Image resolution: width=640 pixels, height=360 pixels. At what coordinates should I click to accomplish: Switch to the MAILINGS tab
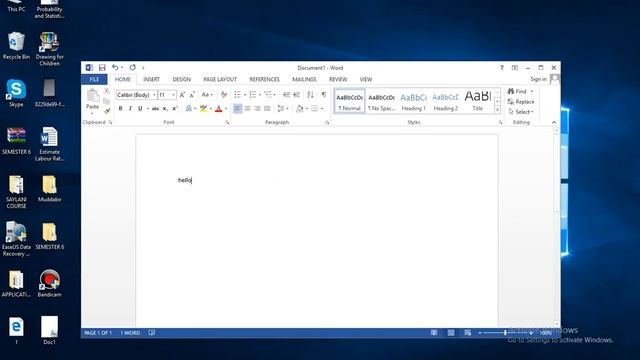pos(304,79)
